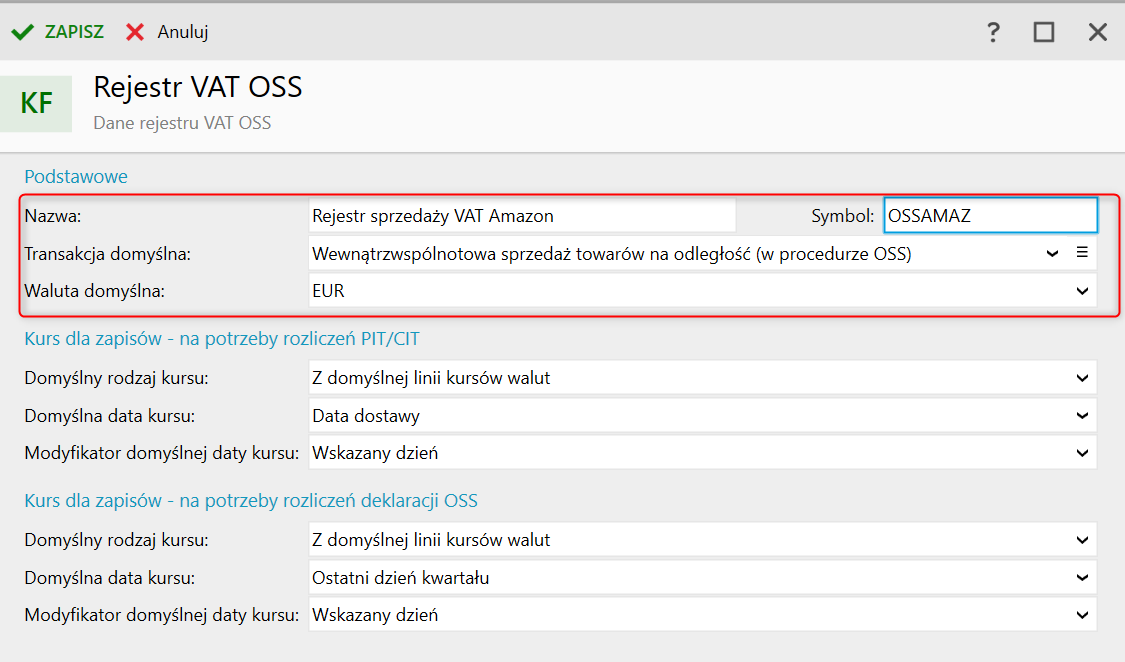
Task: Maximize the Rejestr VAT OSS window
Action: pos(1044,32)
